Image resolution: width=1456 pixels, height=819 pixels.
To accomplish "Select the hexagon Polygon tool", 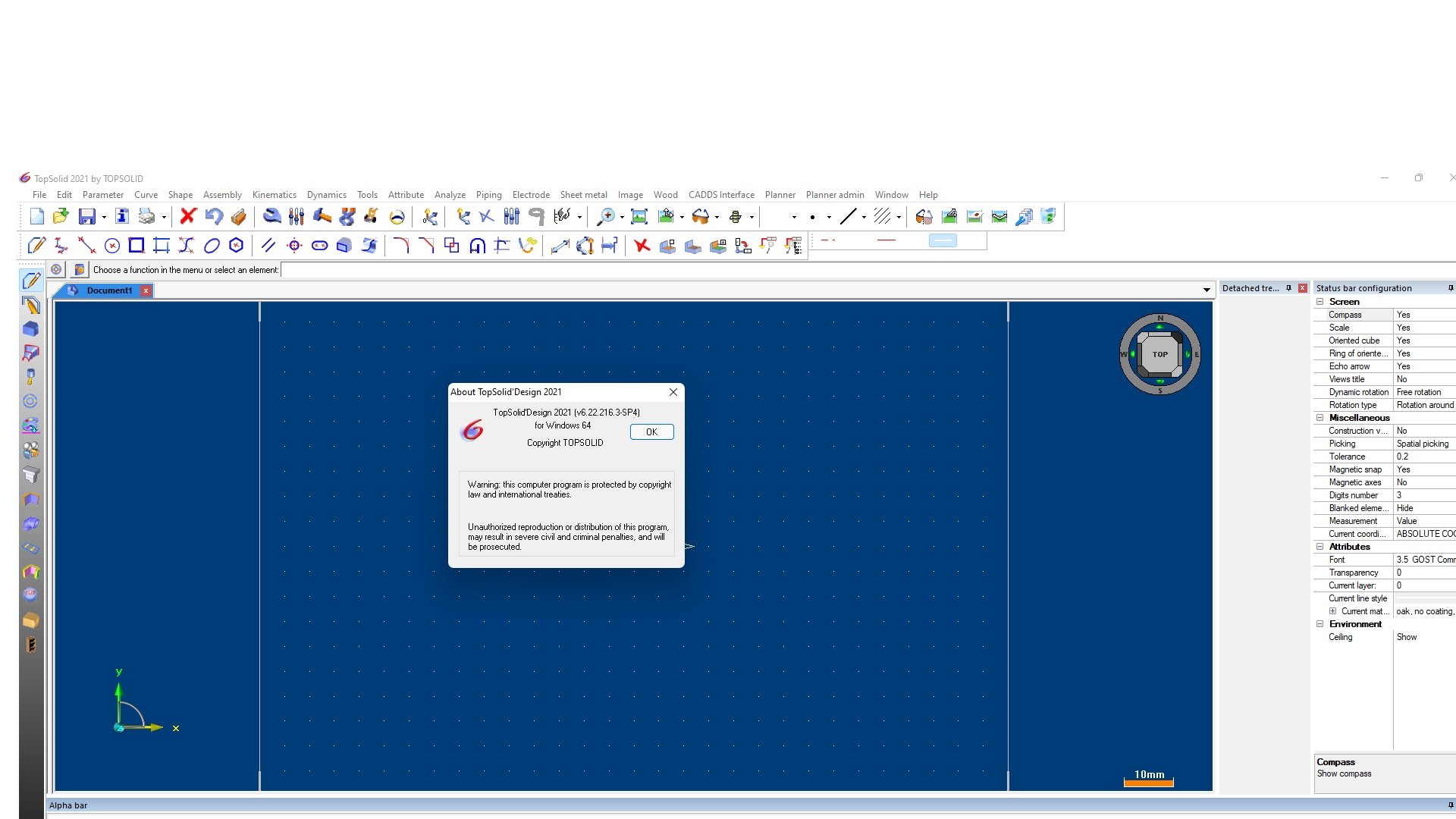I will (237, 245).
